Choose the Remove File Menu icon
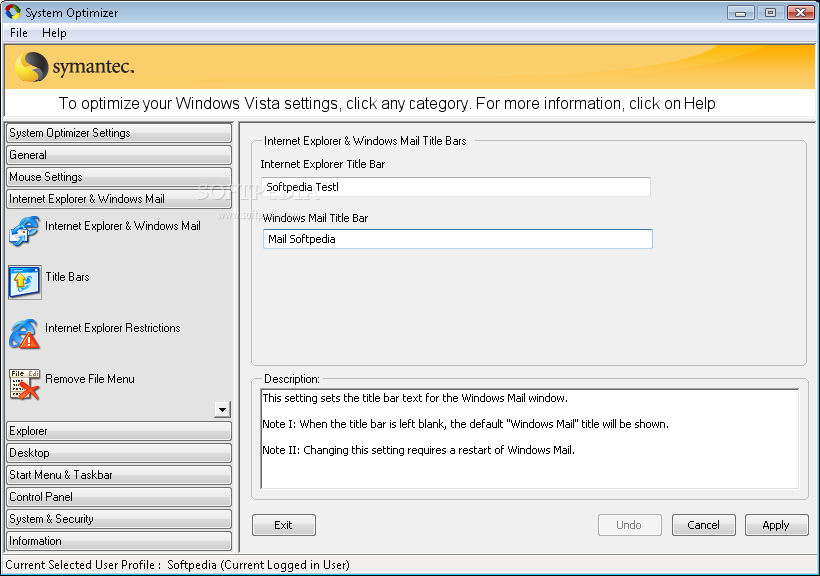The image size is (820, 576). 24,385
